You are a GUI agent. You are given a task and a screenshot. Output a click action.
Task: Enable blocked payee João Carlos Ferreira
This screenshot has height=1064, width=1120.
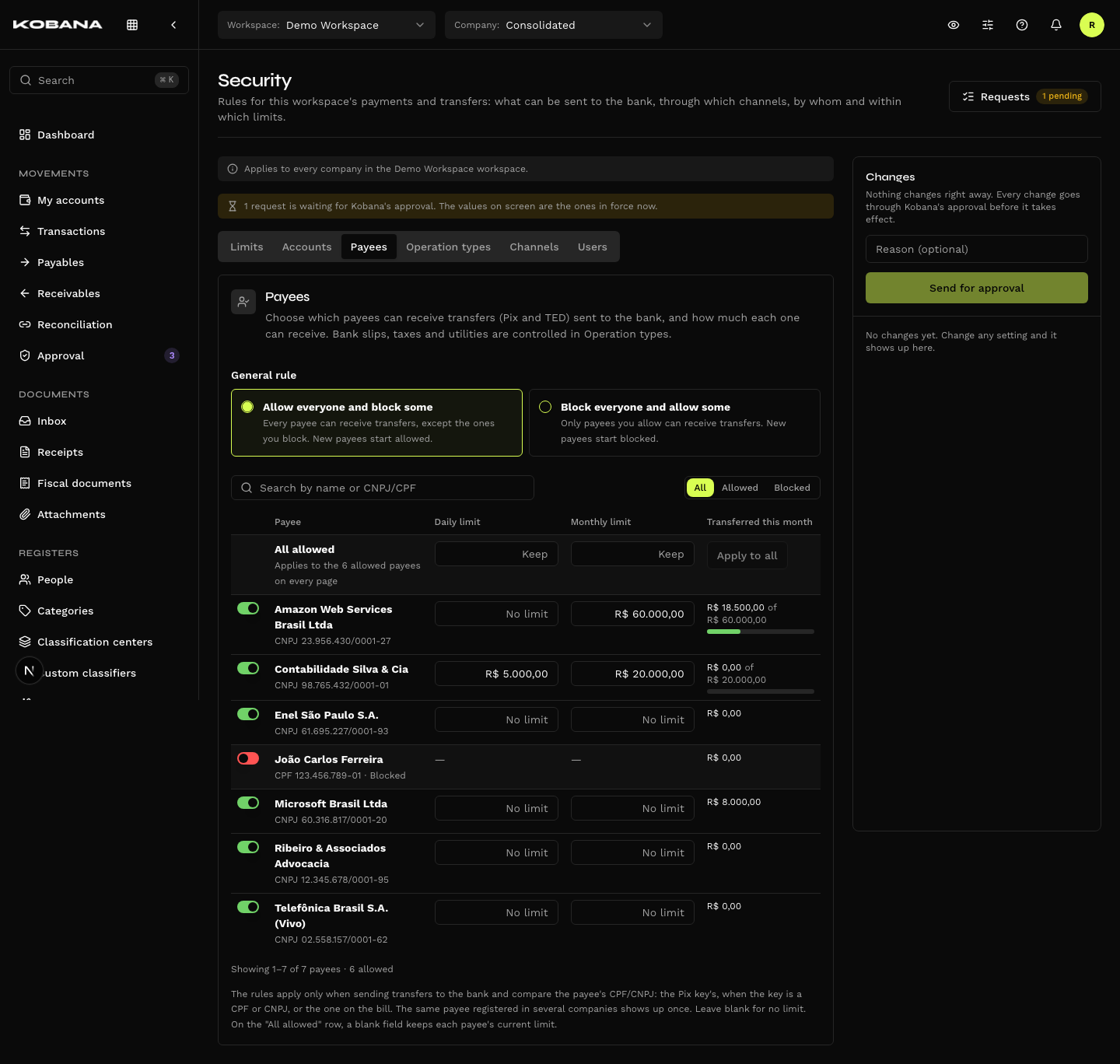click(248, 758)
